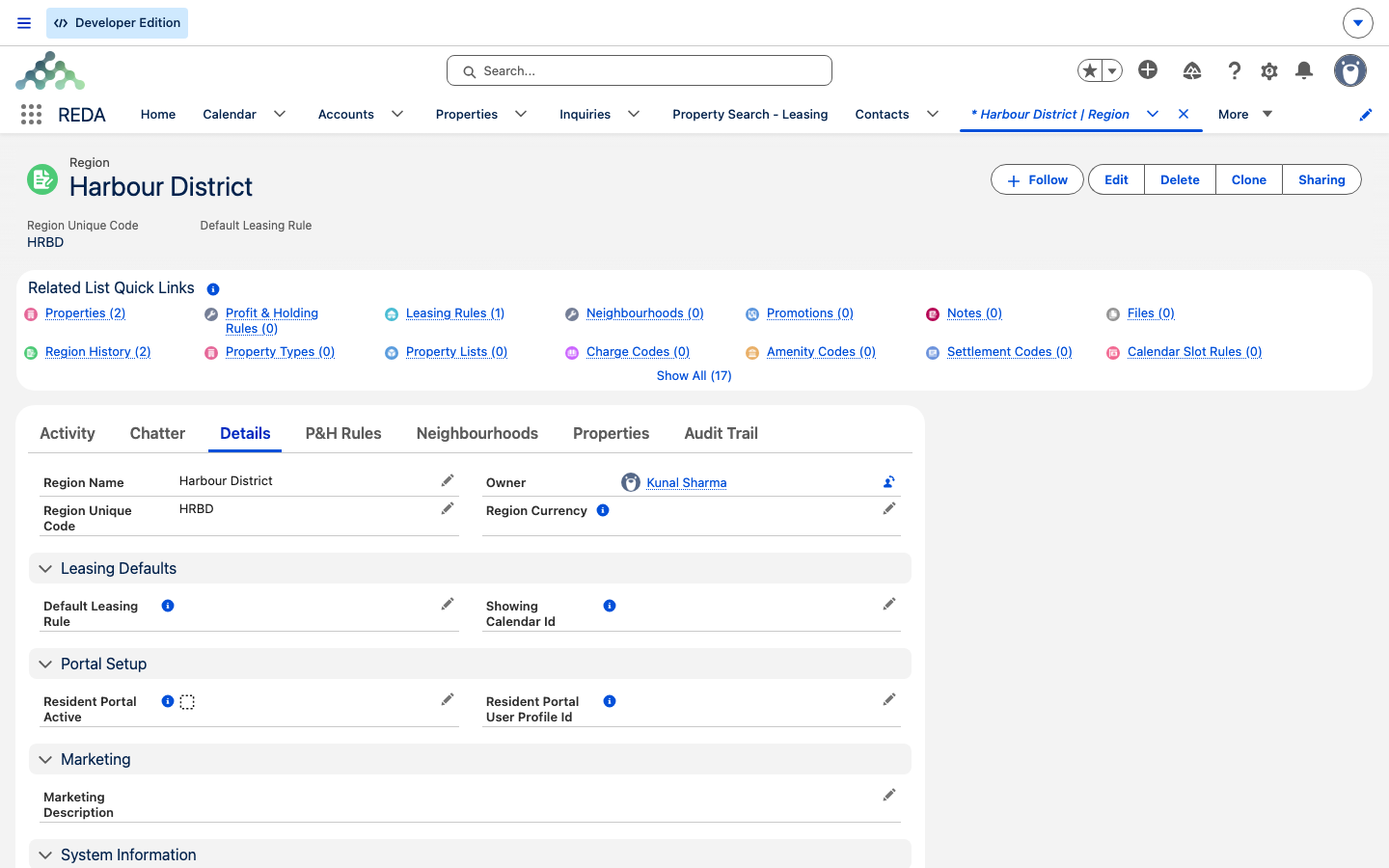Toggle the Resident Portal Active checkbox

tap(187, 702)
